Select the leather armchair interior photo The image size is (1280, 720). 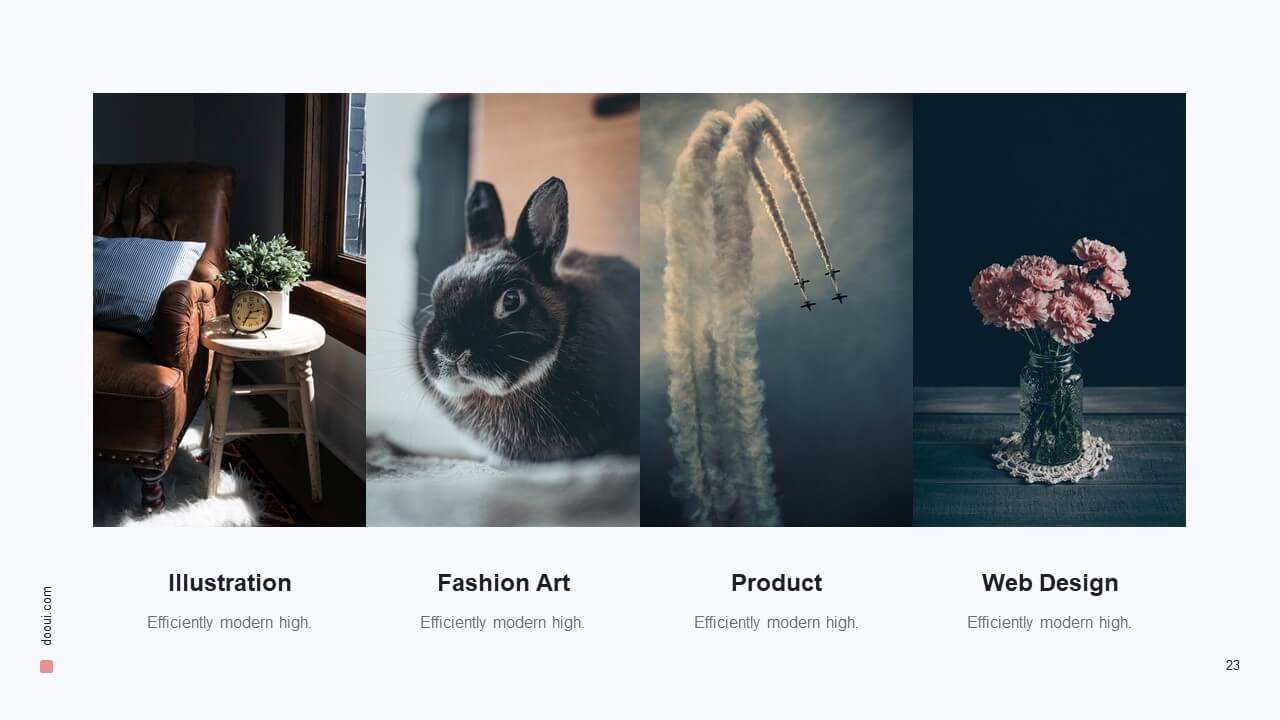[x=229, y=310]
